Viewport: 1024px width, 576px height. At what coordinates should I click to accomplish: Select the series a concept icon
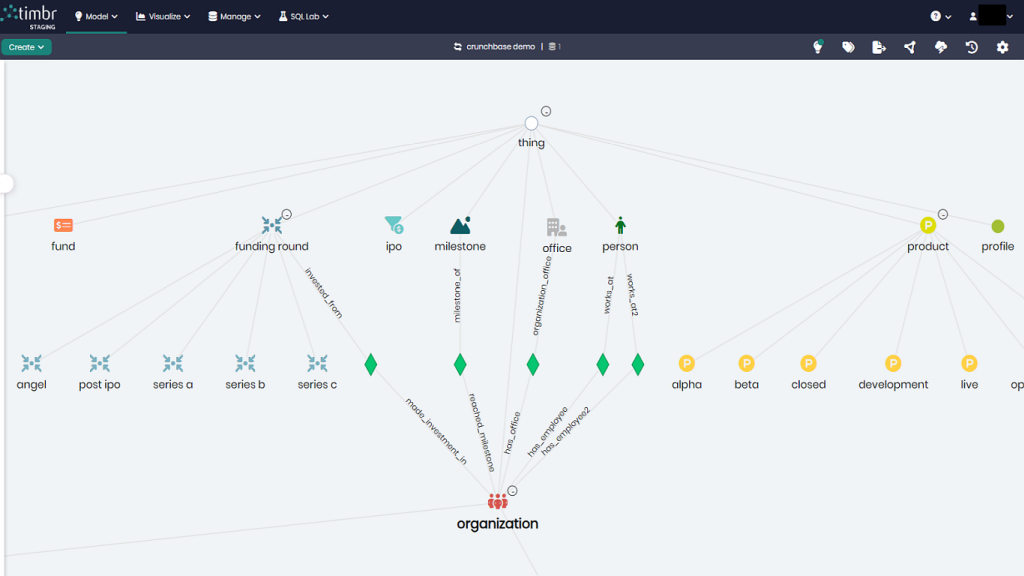(x=173, y=364)
